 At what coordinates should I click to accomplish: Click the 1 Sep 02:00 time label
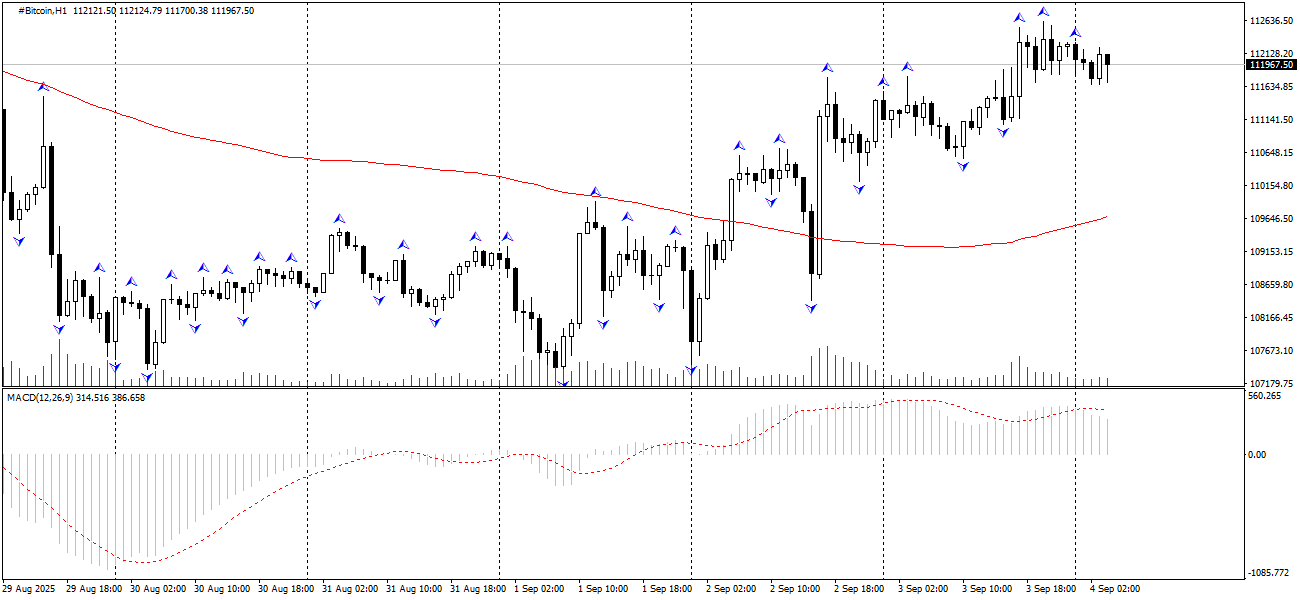click(x=540, y=589)
